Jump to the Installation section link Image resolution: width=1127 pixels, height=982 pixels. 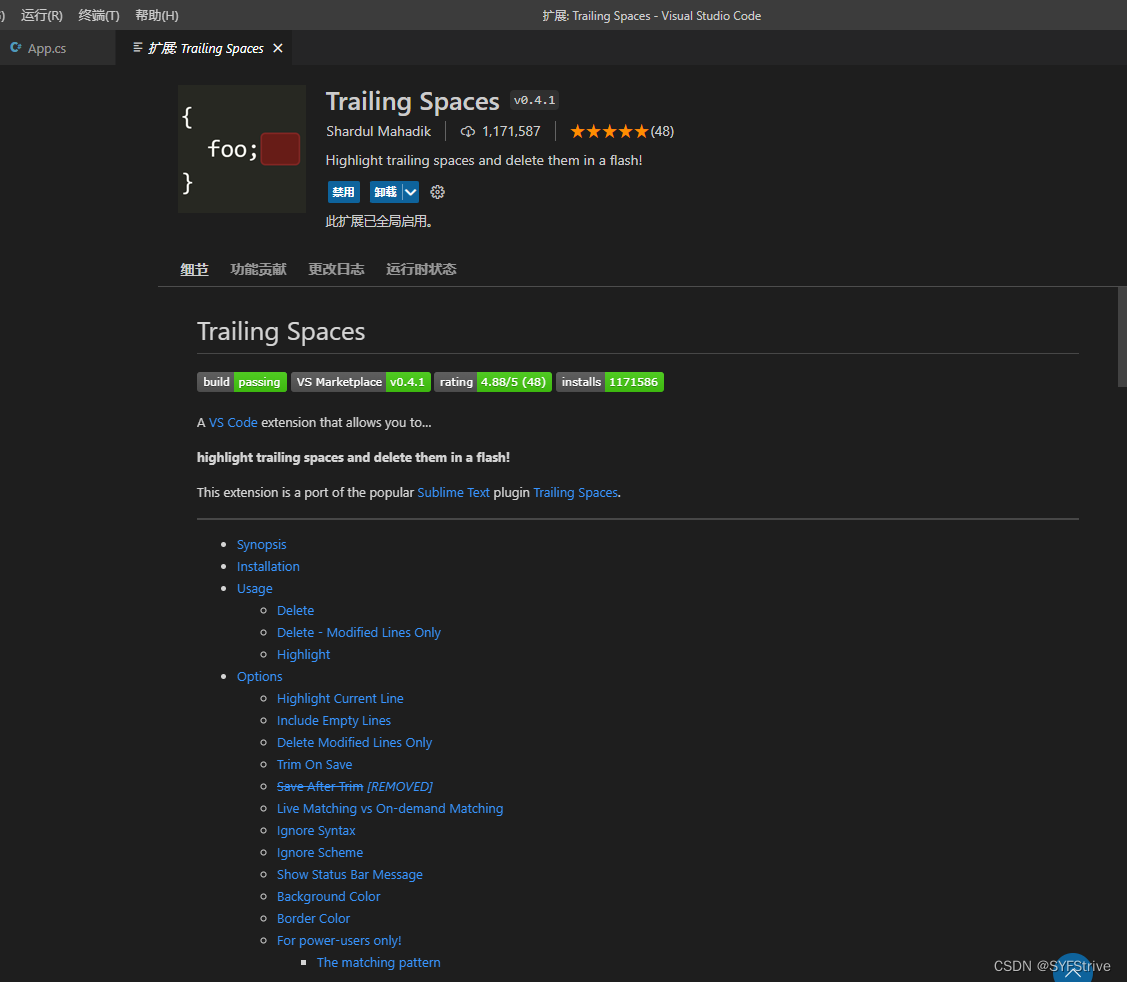pyautogui.click(x=268, y=566)
